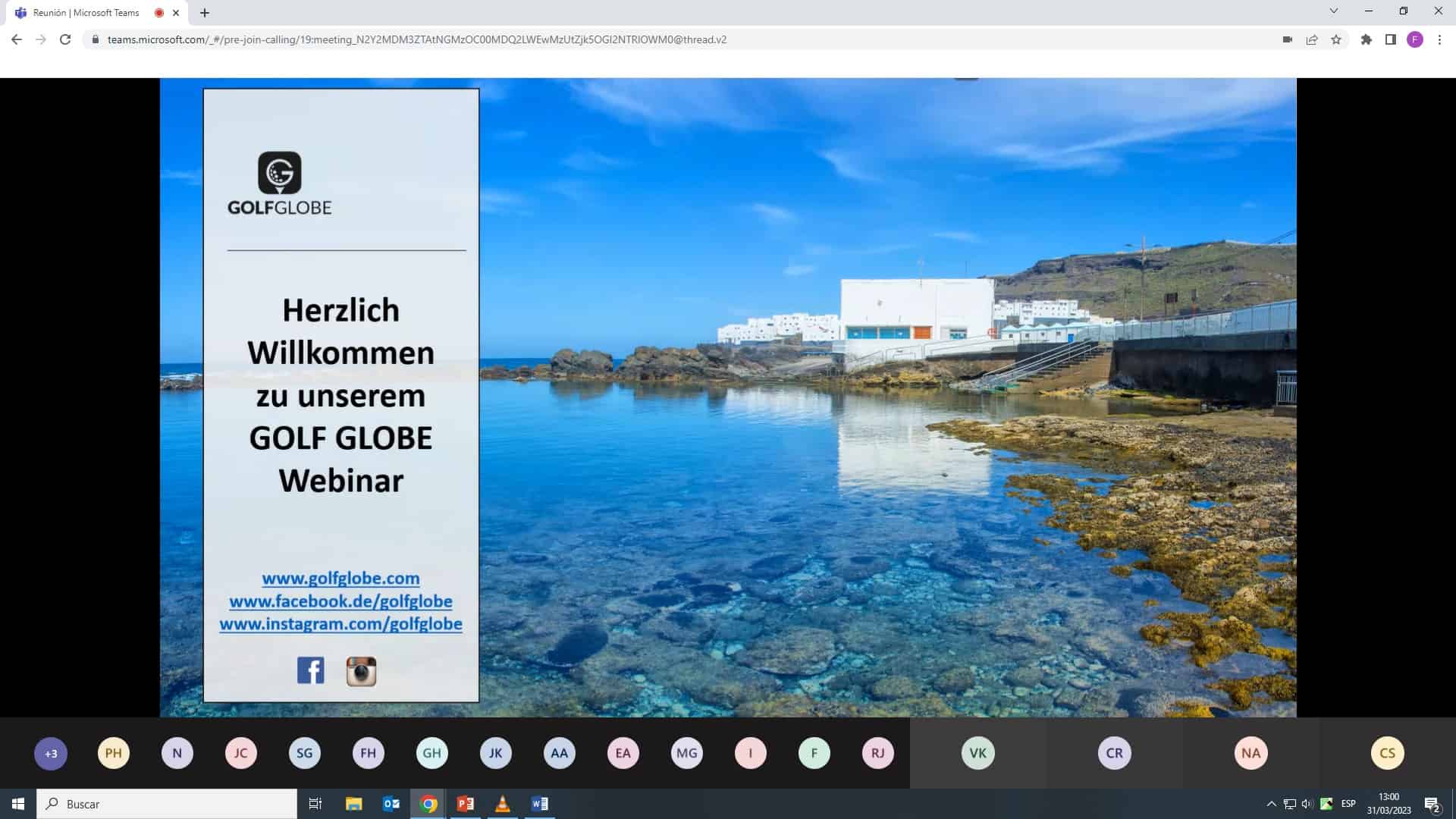Open Outlook from taskbar

click(391, 804)
